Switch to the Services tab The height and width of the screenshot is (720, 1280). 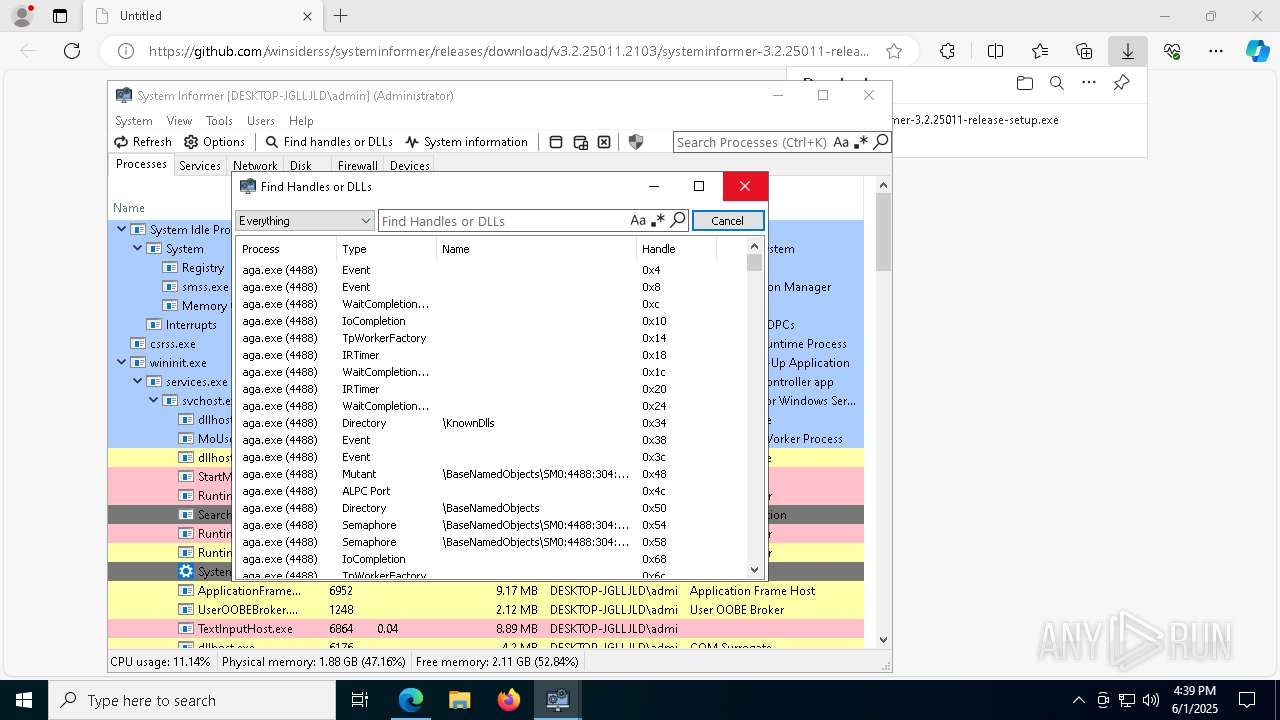coord(200,166)
